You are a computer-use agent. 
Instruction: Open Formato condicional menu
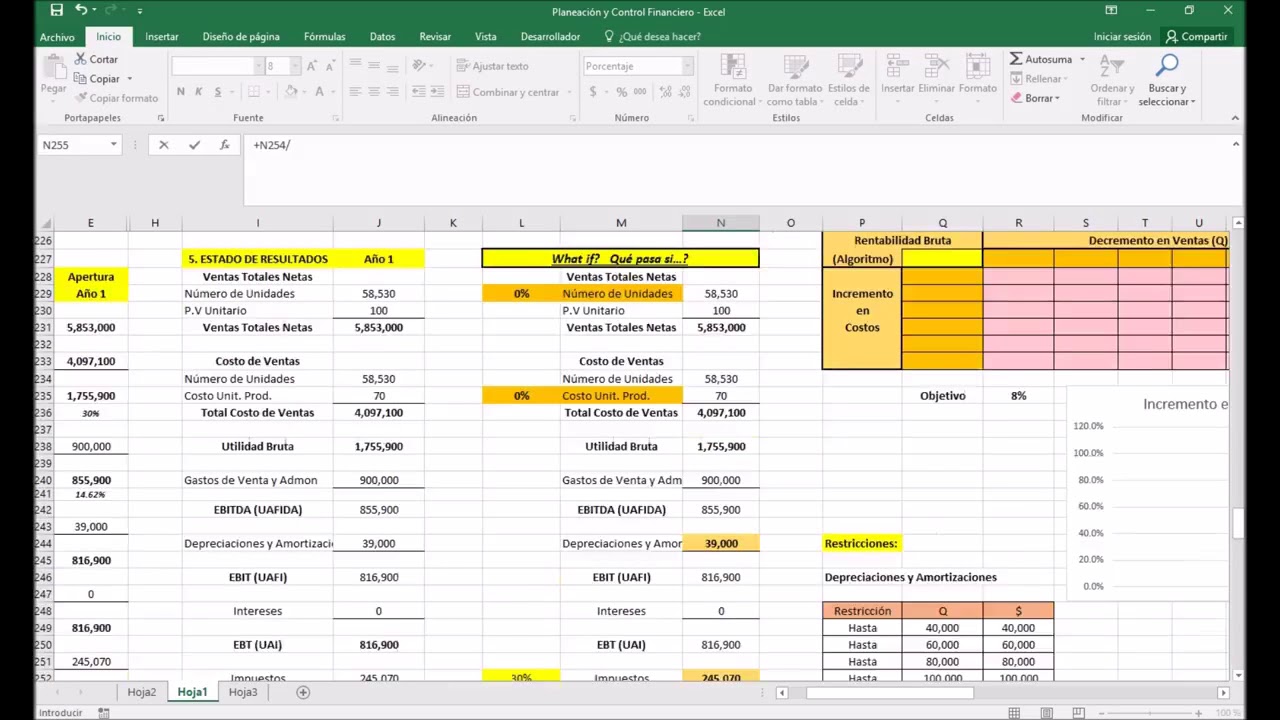(733, 80)
